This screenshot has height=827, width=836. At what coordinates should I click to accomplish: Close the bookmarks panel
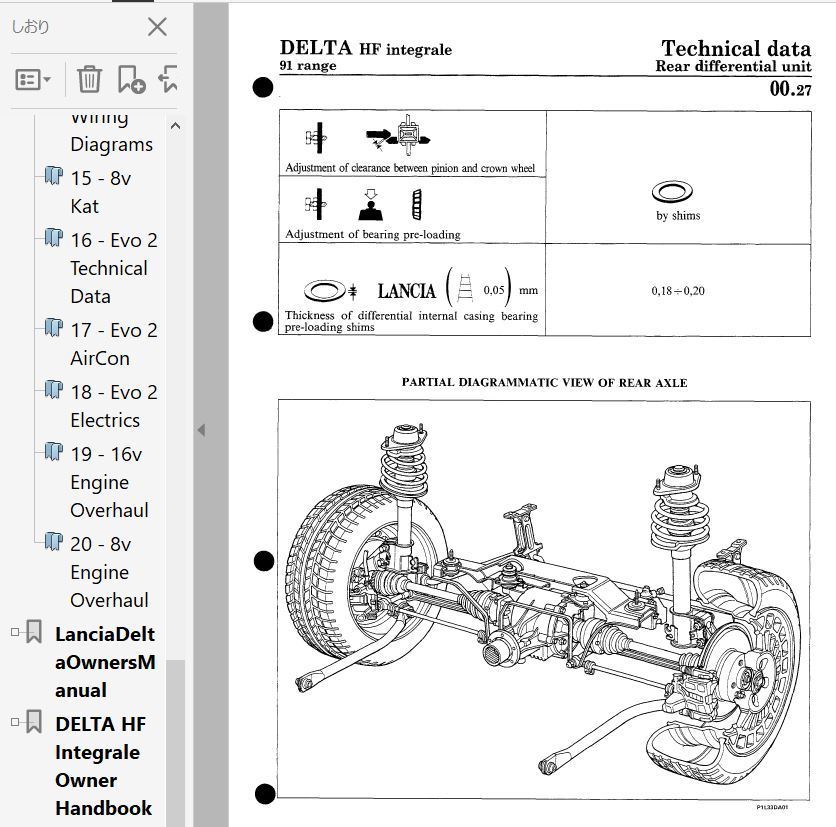[157, 27]
